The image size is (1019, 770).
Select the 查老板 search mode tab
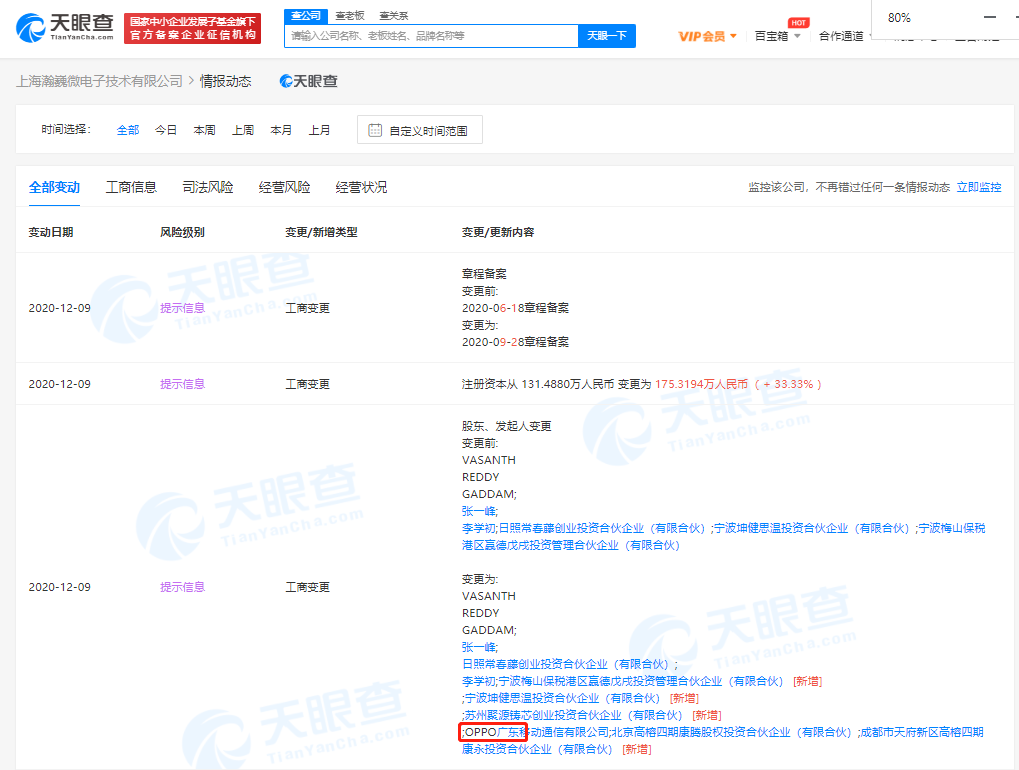point(350,15)
